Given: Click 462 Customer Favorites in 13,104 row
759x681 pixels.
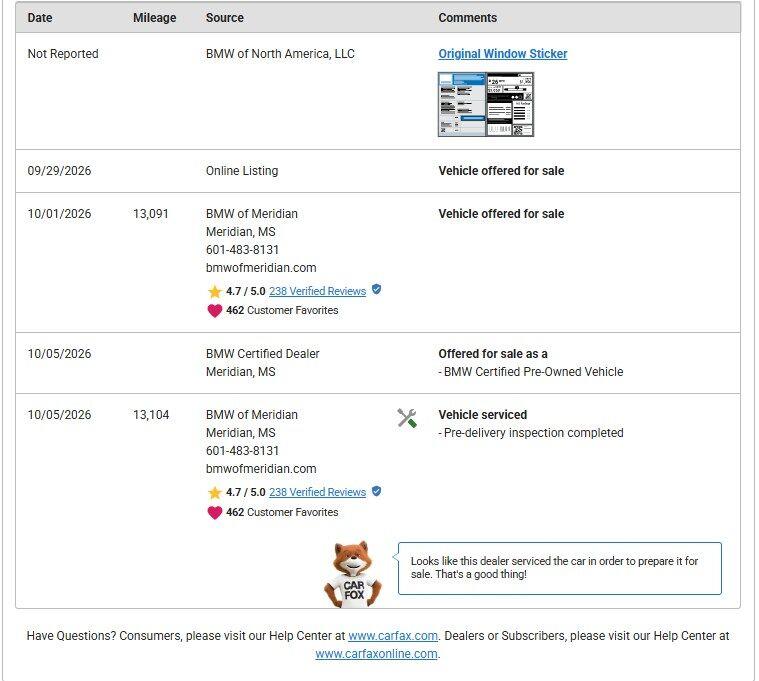Looking at the screenshot, I should 282,512.
